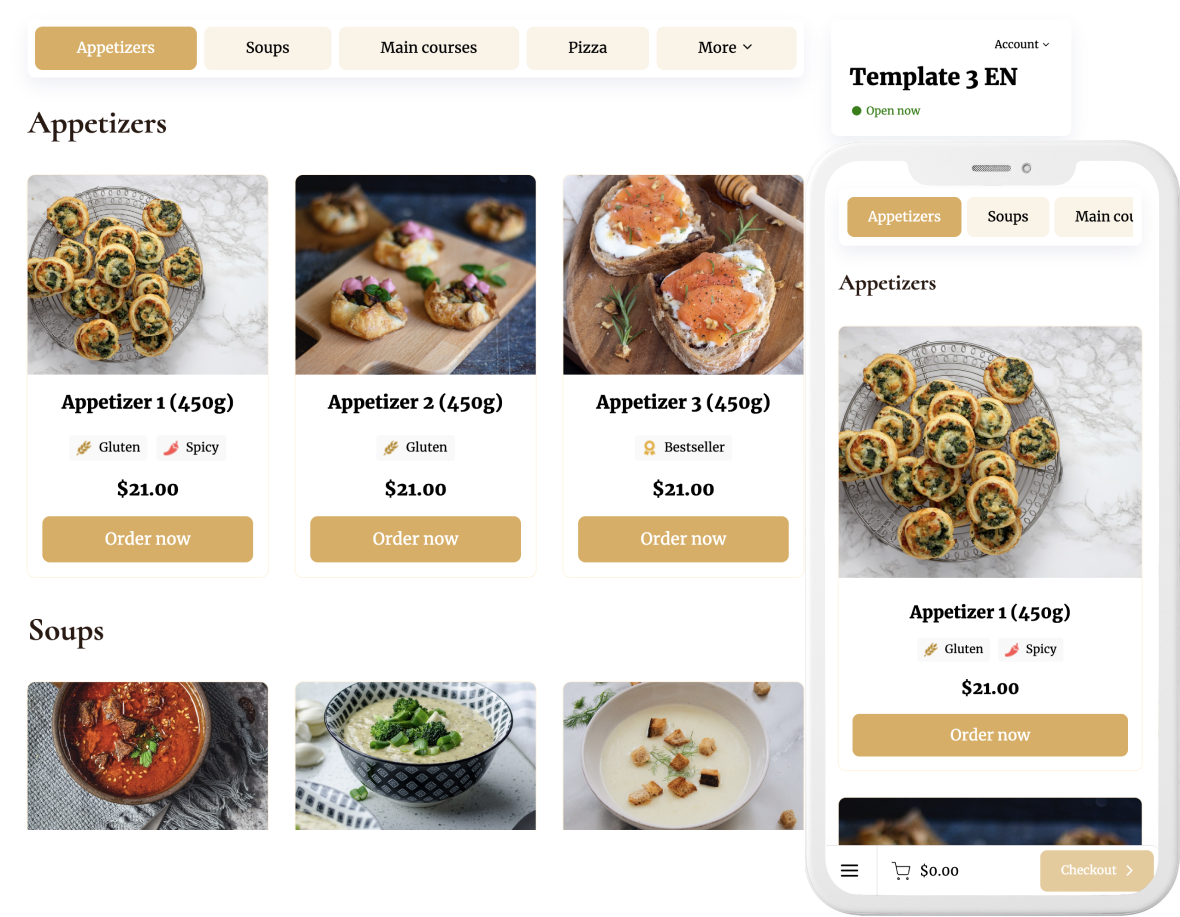Go to the Pizza category tab

pyautogui.click(x=587, y=47)
